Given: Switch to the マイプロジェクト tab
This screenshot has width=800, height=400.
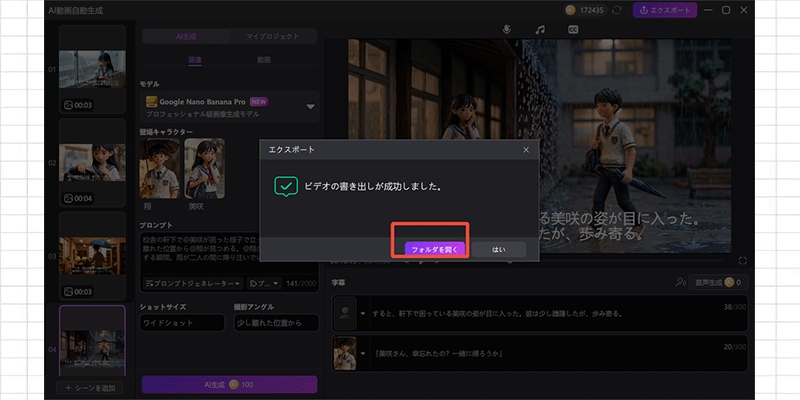Looking at the screenshot, I should pyautogui.click(x=273, y=36).
